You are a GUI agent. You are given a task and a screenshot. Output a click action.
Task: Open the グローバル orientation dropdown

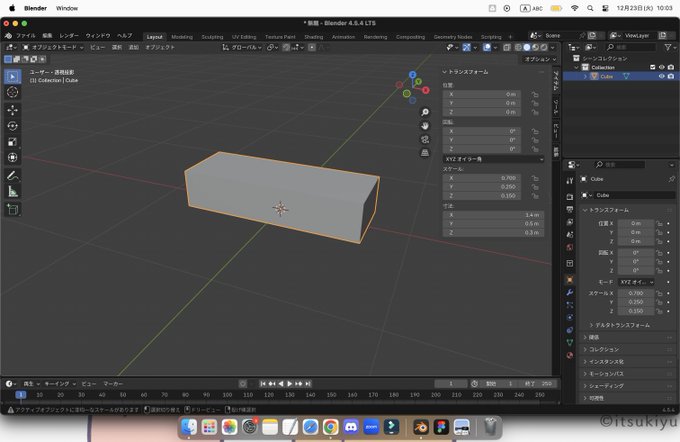coord(242,47)
